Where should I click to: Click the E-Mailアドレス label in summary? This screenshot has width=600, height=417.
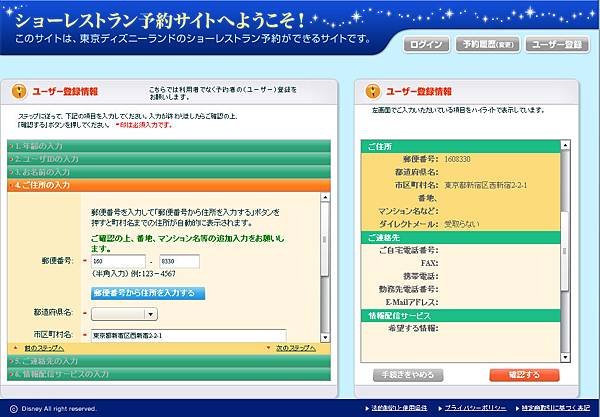tap(411, 302)
